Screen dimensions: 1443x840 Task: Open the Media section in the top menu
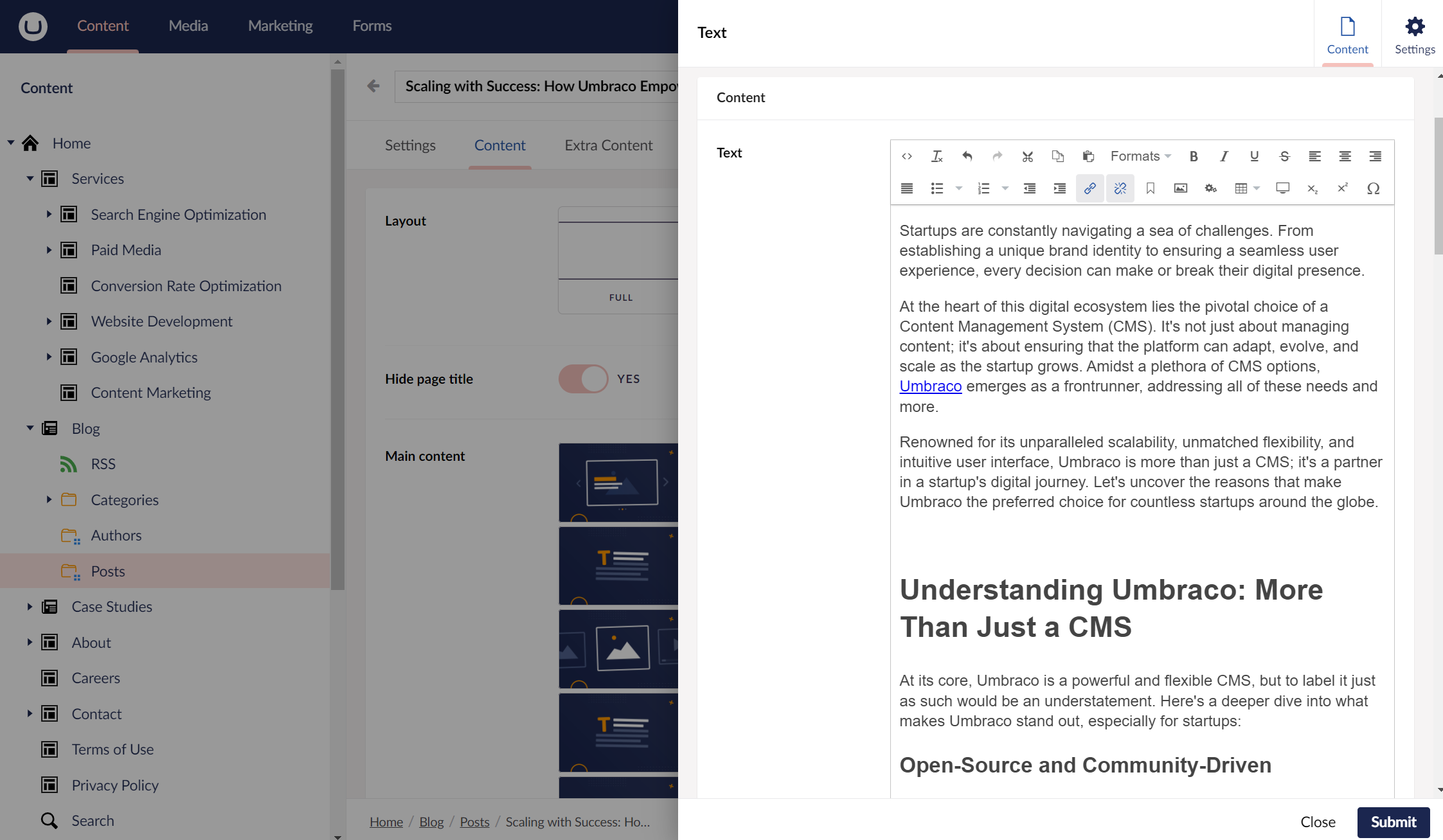(188, 26)
